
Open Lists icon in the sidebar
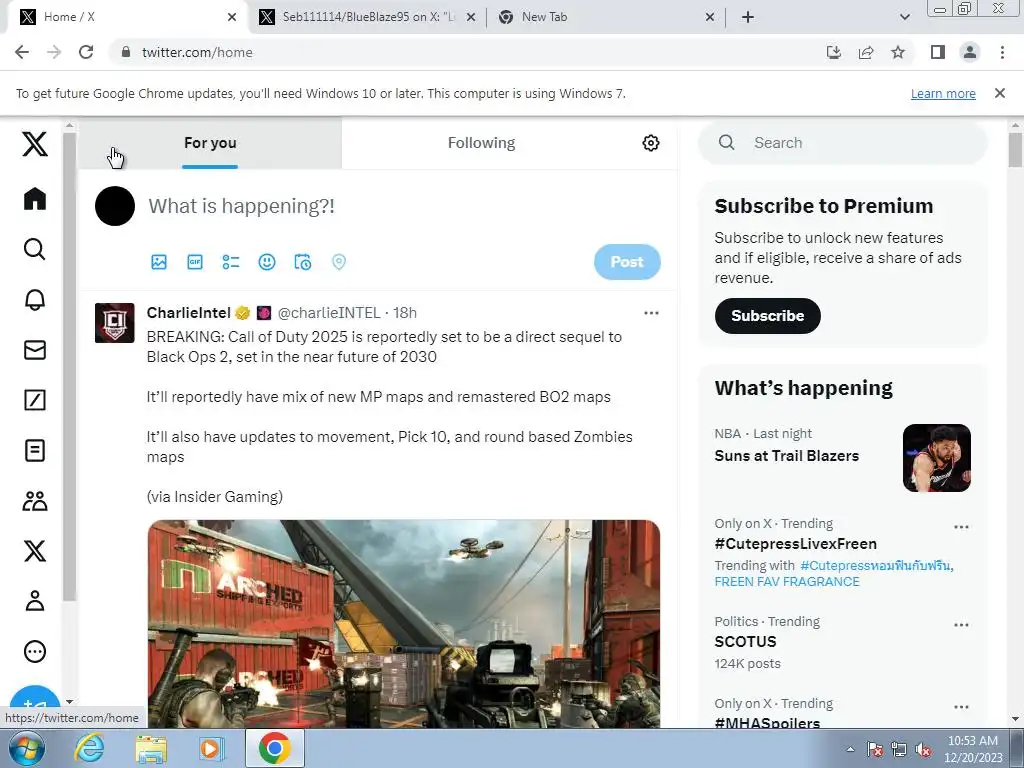click(x=35, y=451)
